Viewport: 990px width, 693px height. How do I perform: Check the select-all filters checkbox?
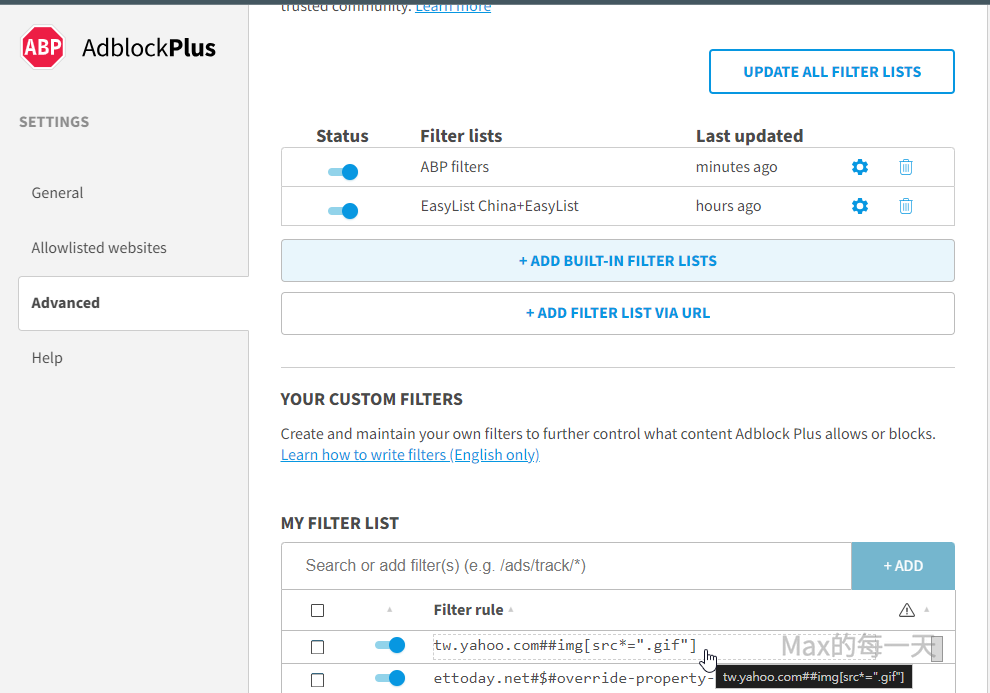tap(317, 610)
